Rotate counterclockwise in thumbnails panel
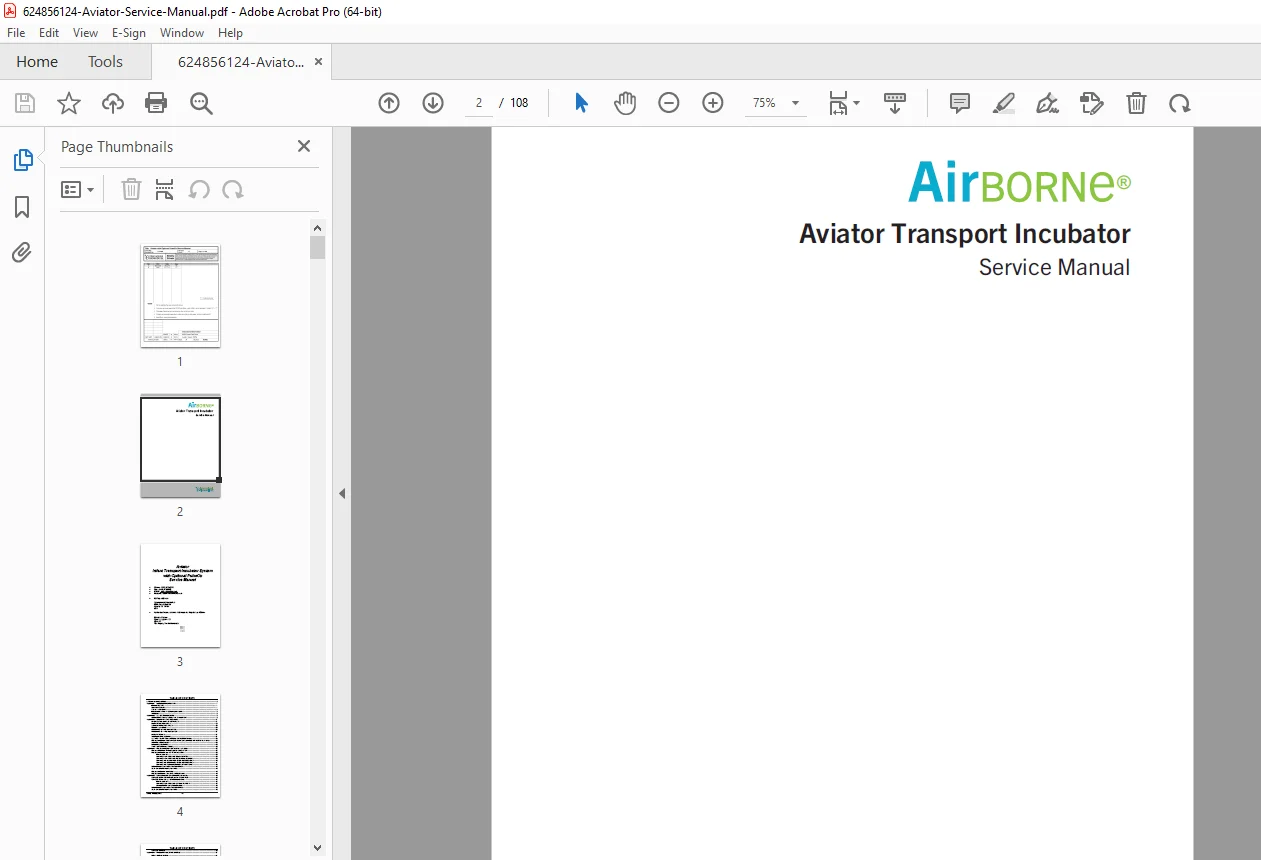The width and height of the screenshot is (1261, 860). [199, 189]
